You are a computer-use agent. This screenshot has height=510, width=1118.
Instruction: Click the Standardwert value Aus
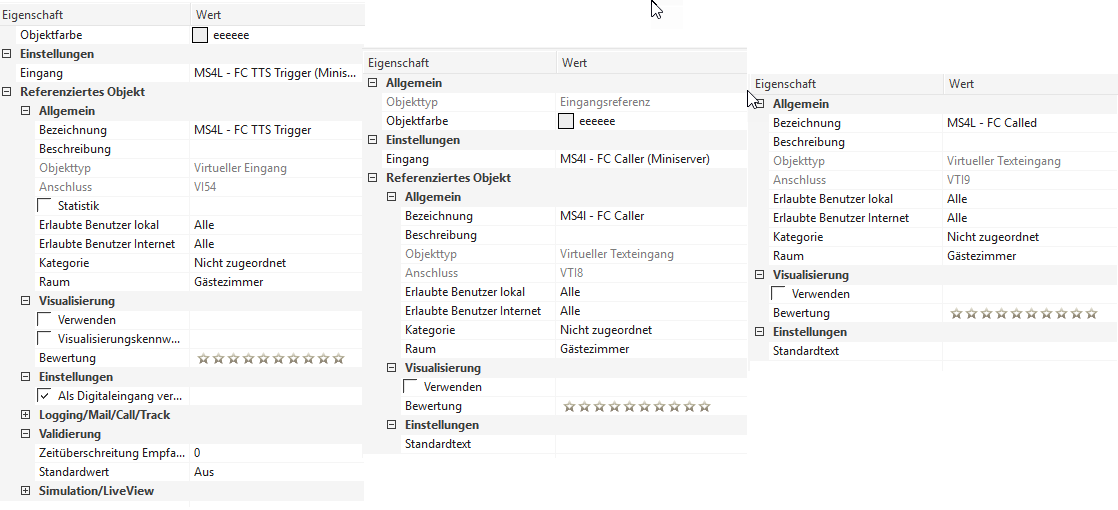pyautogui.click(x=204, y=472)
